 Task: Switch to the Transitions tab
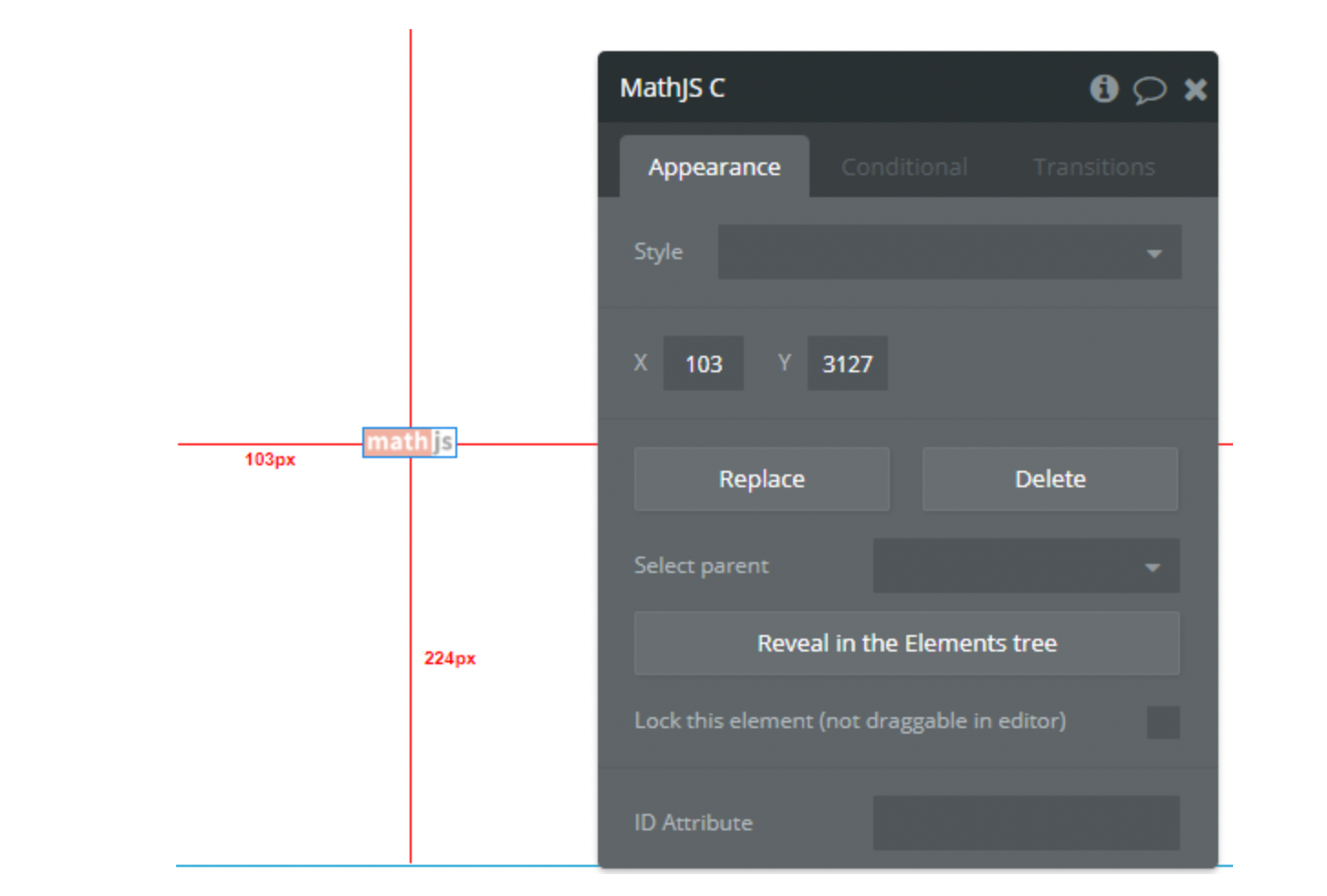pos(1094,167)
